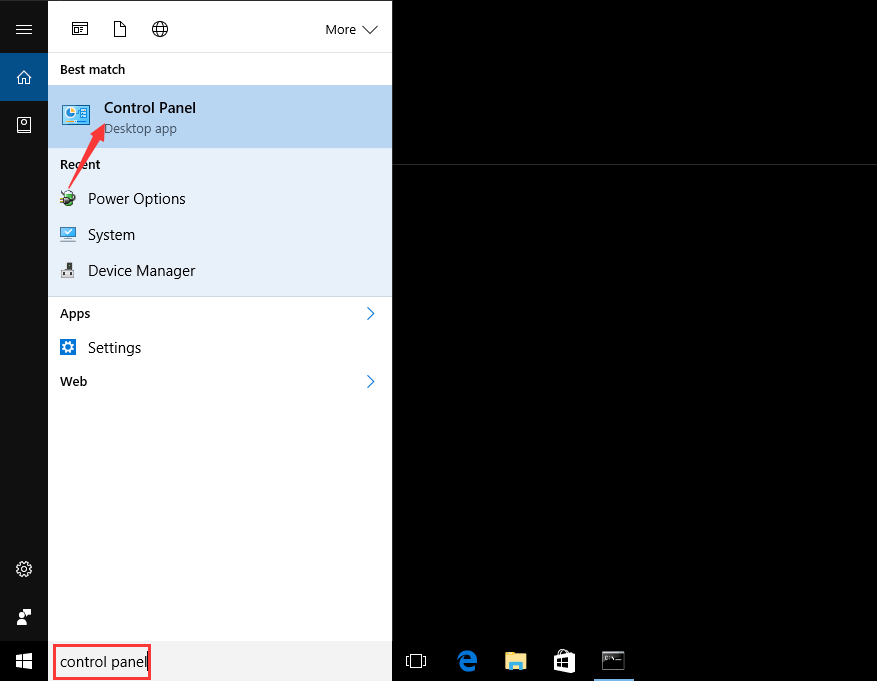The image size is (877, 681).
Task: Click the Feedback person icon in the sidebar
Action: (x=23, y=617)
